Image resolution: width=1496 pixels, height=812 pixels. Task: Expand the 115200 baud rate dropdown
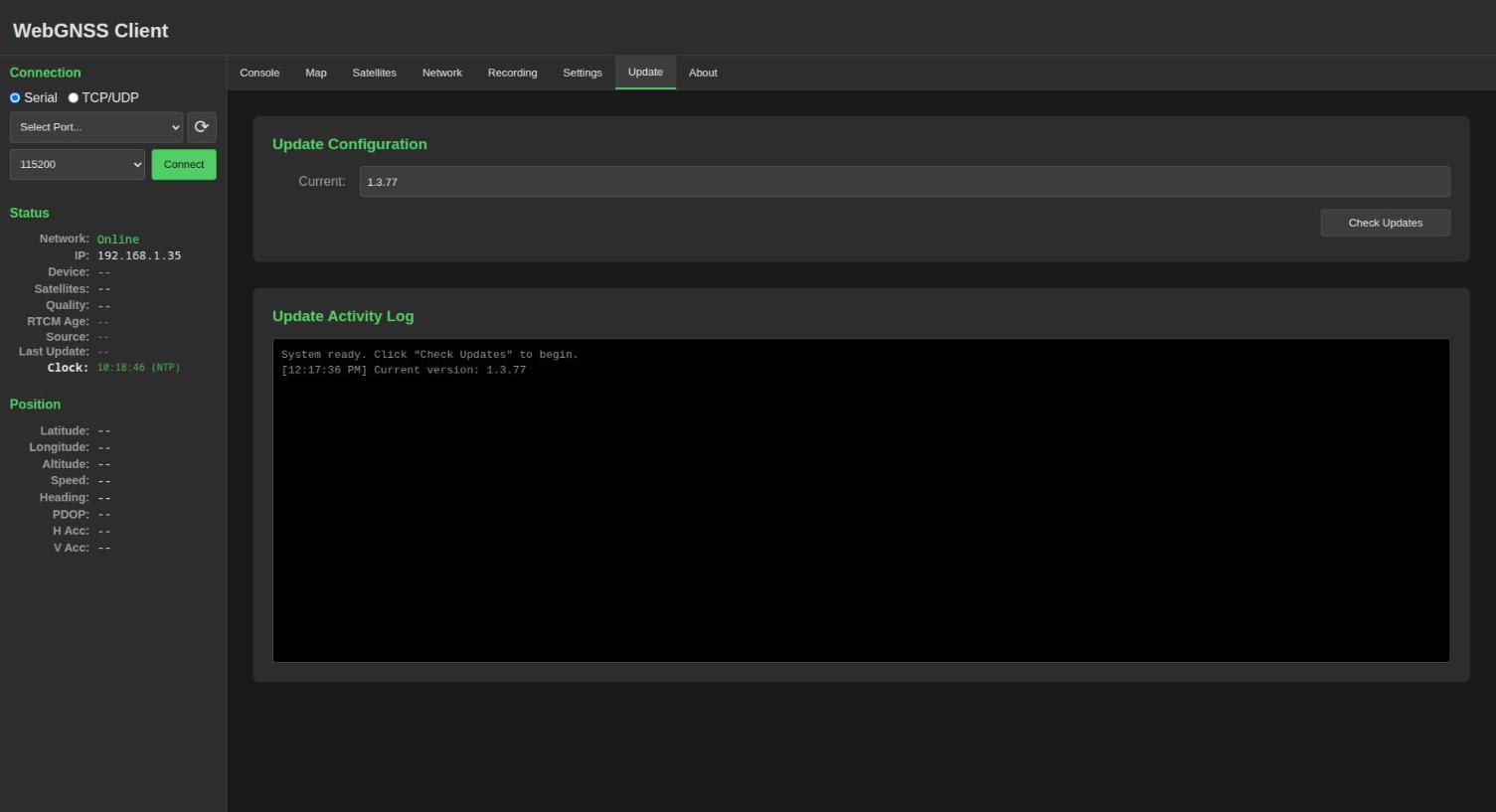(78, 165)
